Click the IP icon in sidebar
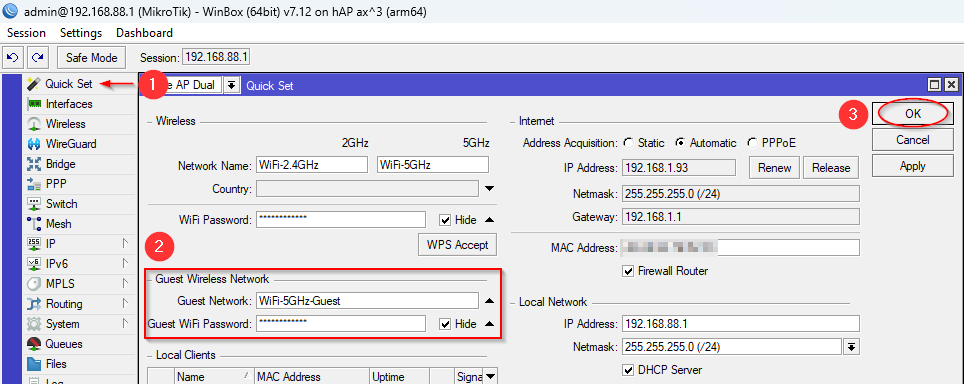Screen dimensions: 964x384 click(34, 244)
